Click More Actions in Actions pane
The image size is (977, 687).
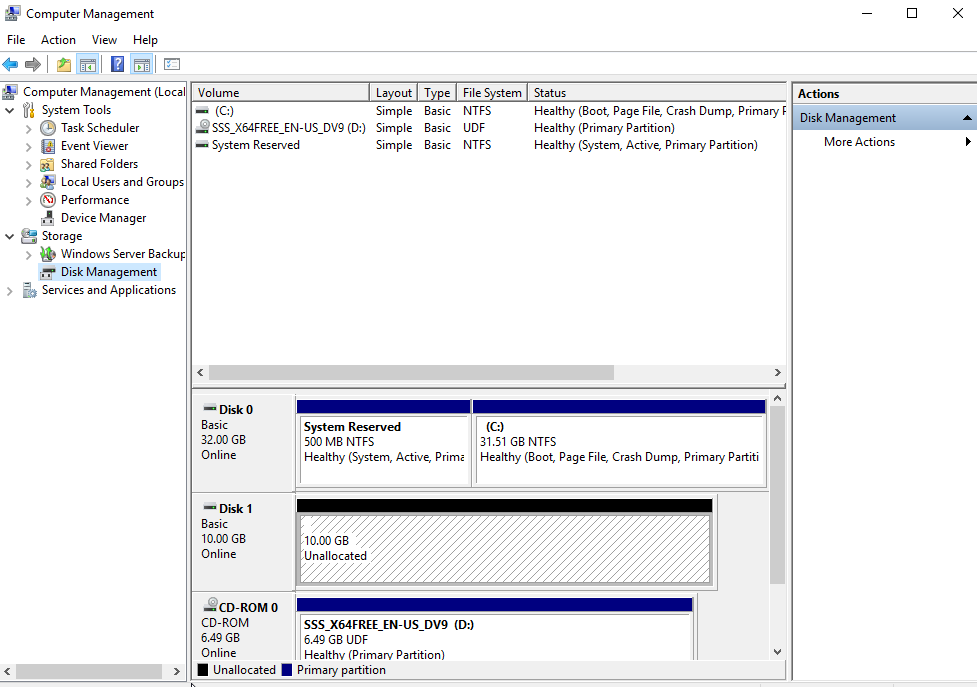click(859, 142)
